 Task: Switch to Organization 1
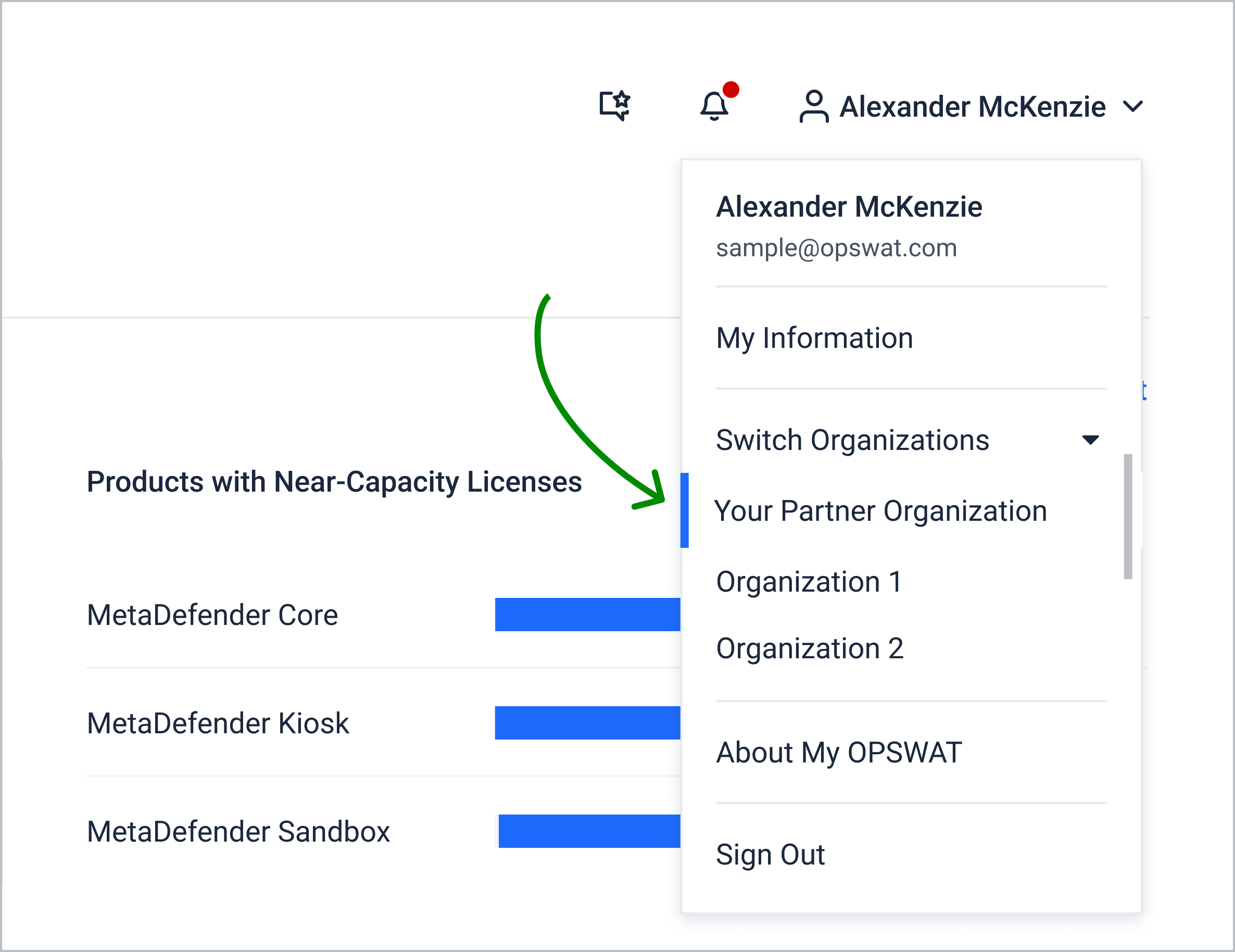pos(809,582)
